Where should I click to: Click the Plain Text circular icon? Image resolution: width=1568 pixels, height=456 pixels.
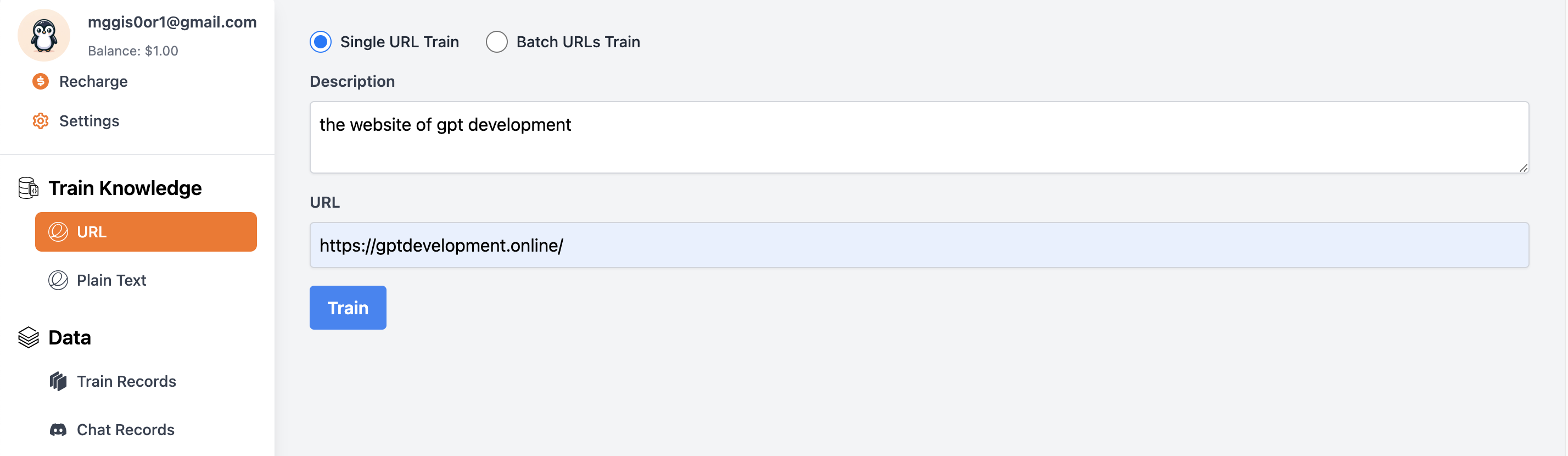[x=58, y=280]
